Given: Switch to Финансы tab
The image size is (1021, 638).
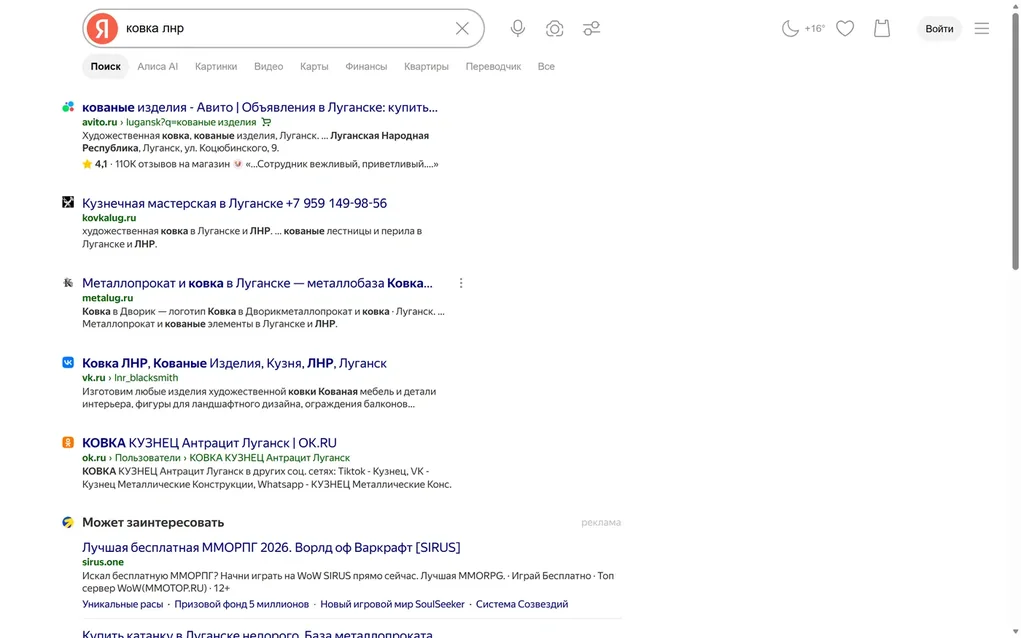Looking at the screenshot, I should coord(366,66).
